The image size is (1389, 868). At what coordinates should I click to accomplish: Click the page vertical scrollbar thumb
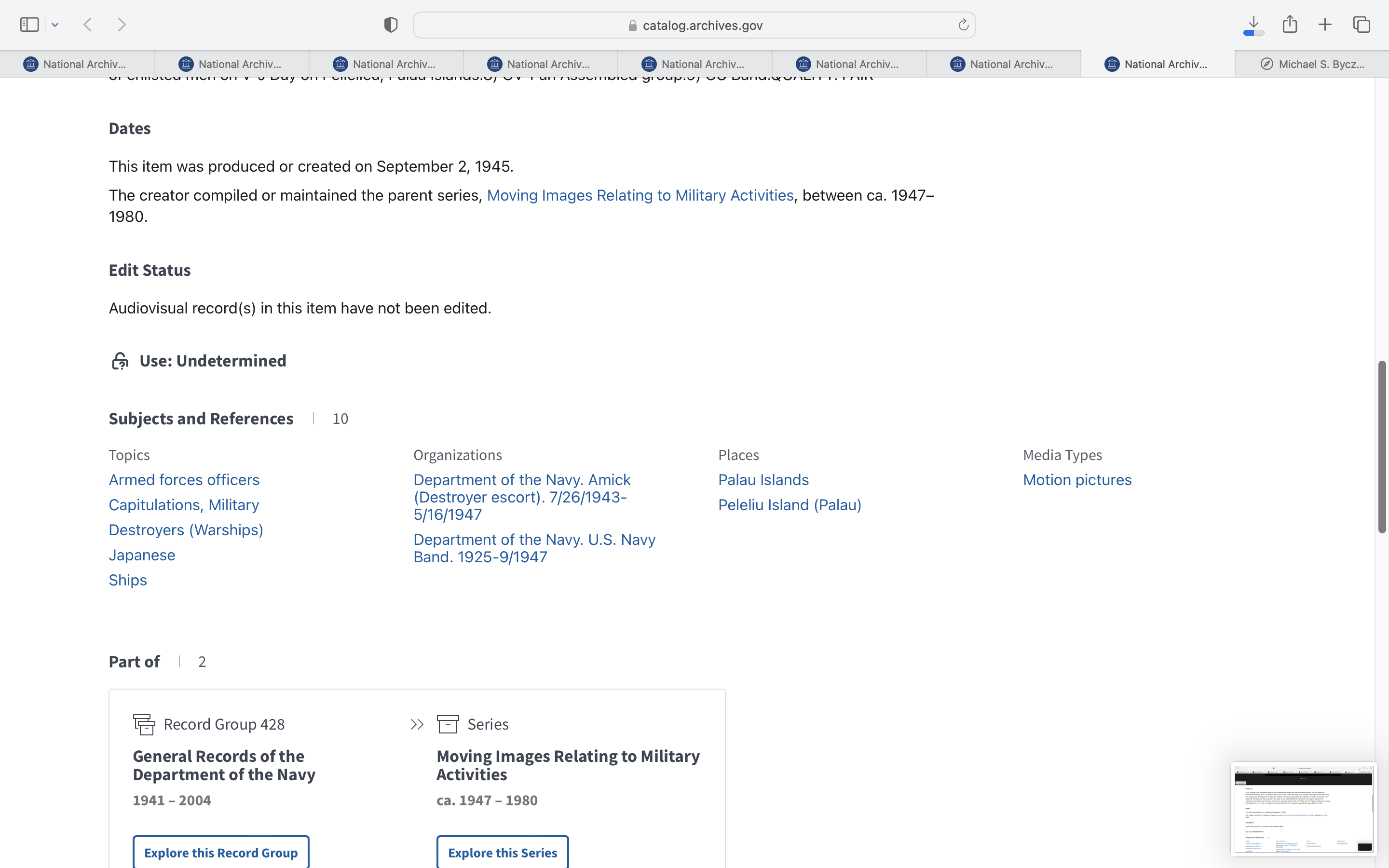[1382, 447]
